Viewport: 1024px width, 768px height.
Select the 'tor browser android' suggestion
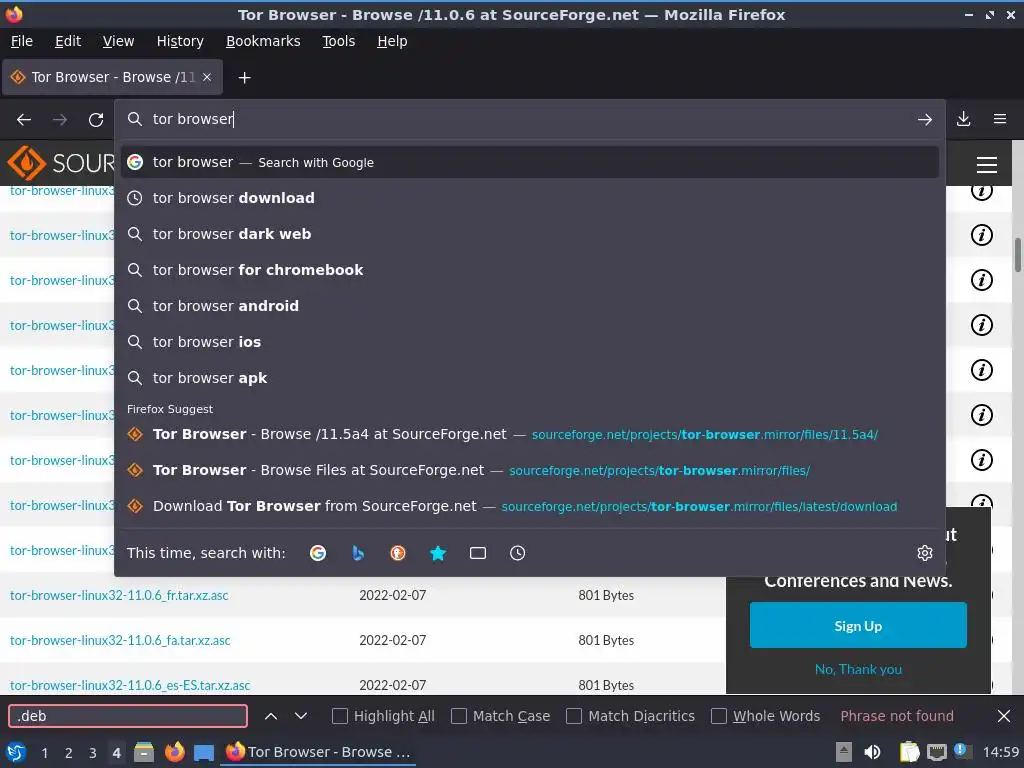530,306
